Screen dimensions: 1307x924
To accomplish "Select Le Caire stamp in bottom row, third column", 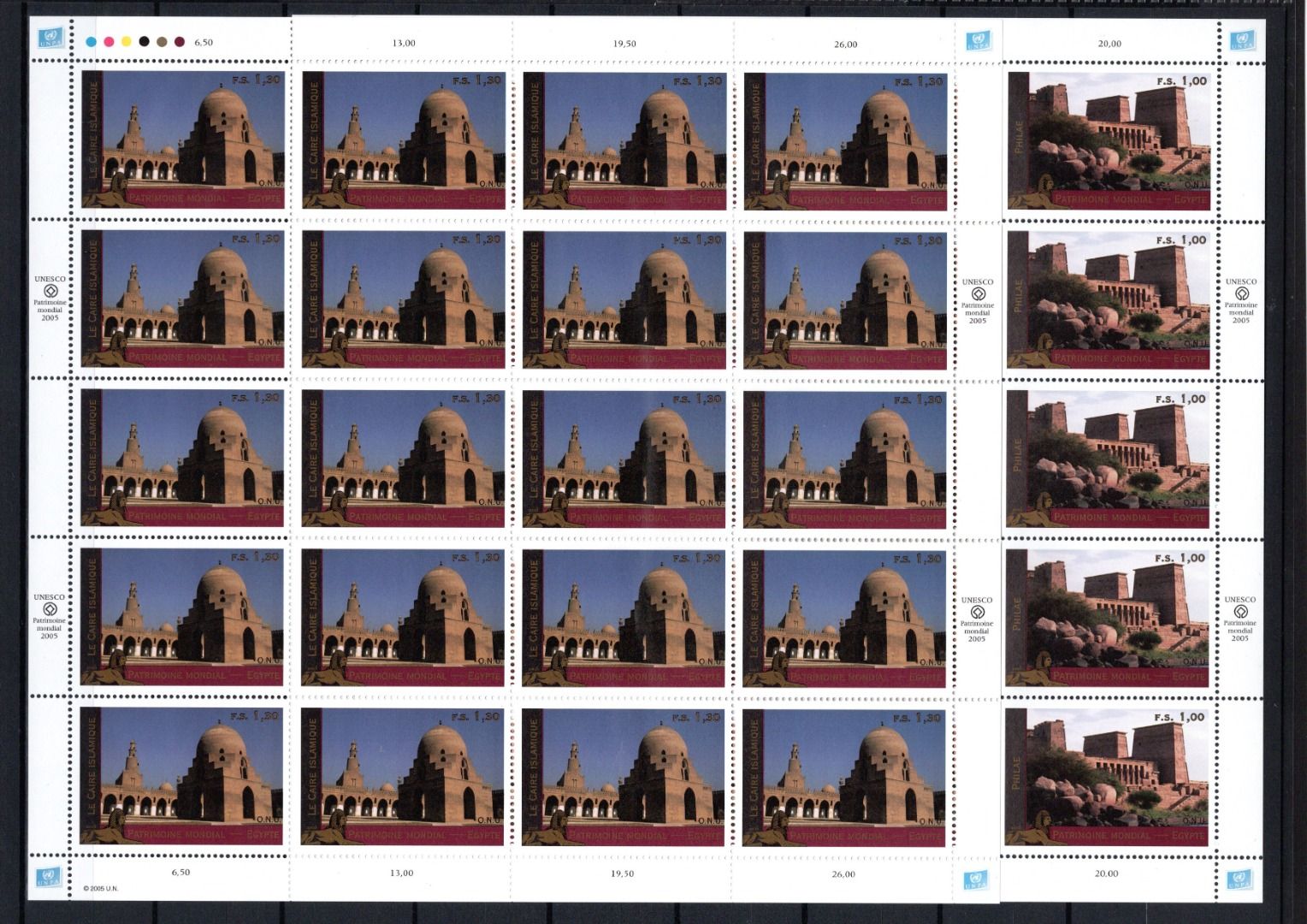I will (x=623, y=778).
